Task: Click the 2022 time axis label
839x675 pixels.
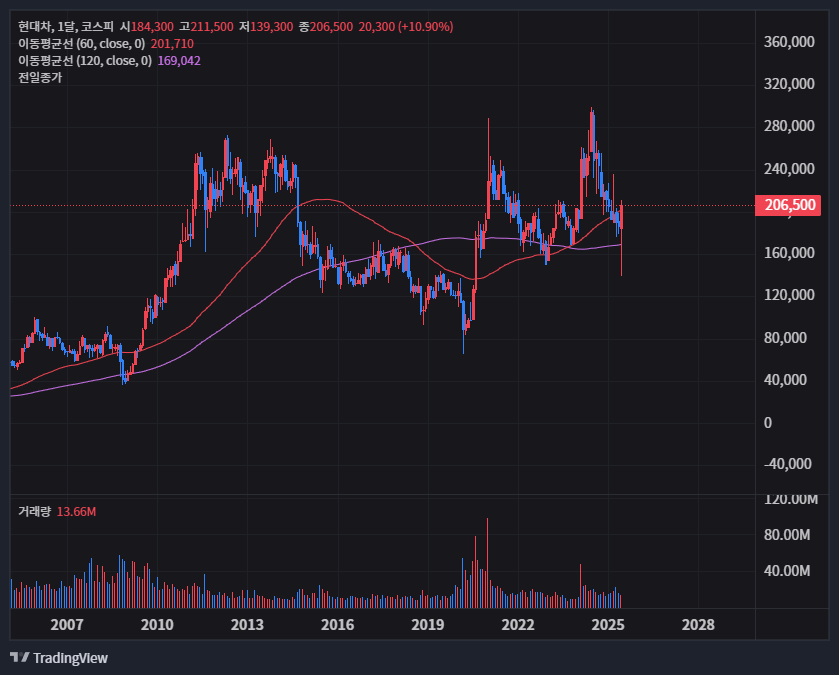Action: coord(518,625)
